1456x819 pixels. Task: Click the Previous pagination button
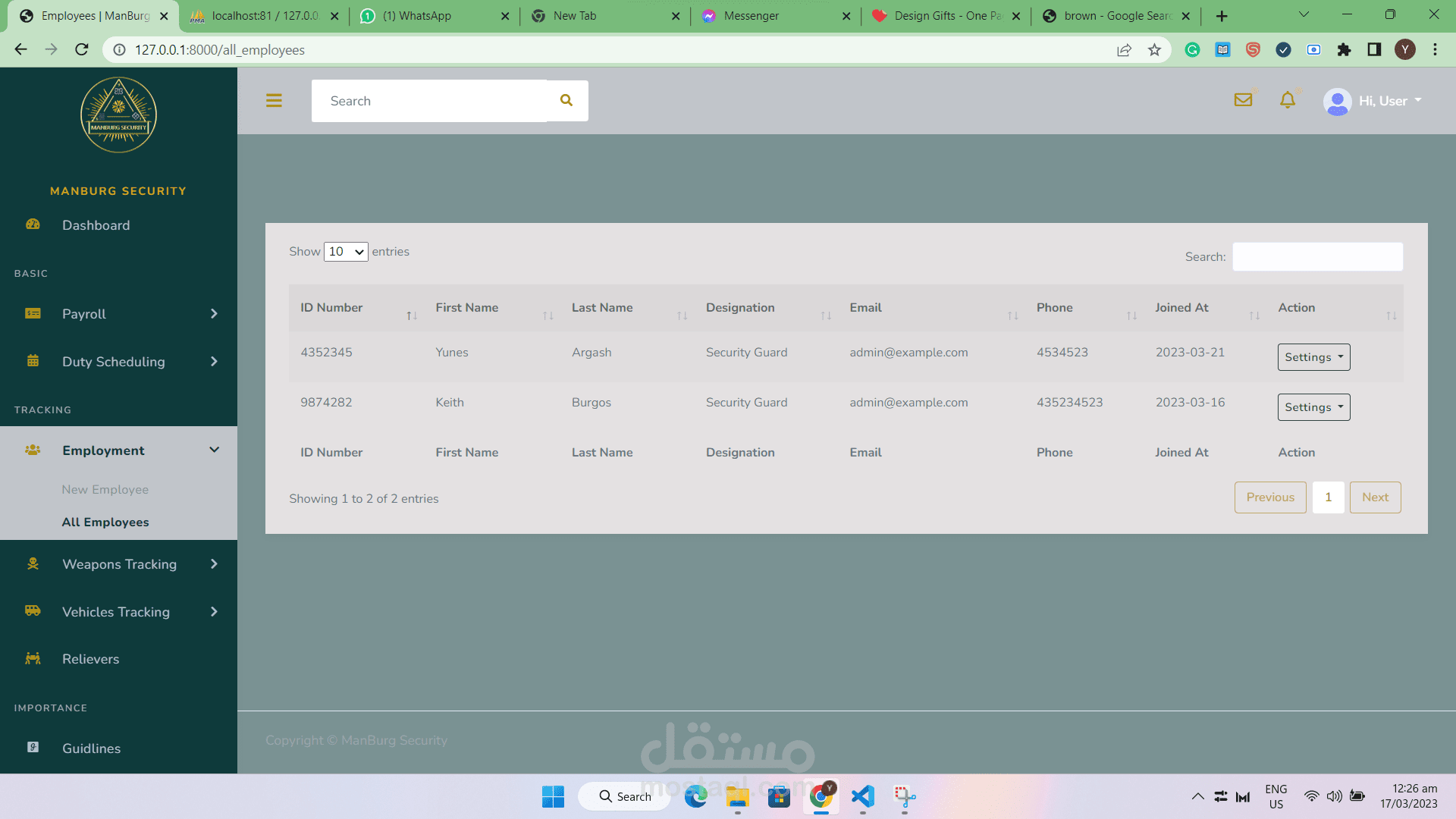point(1270,497)
